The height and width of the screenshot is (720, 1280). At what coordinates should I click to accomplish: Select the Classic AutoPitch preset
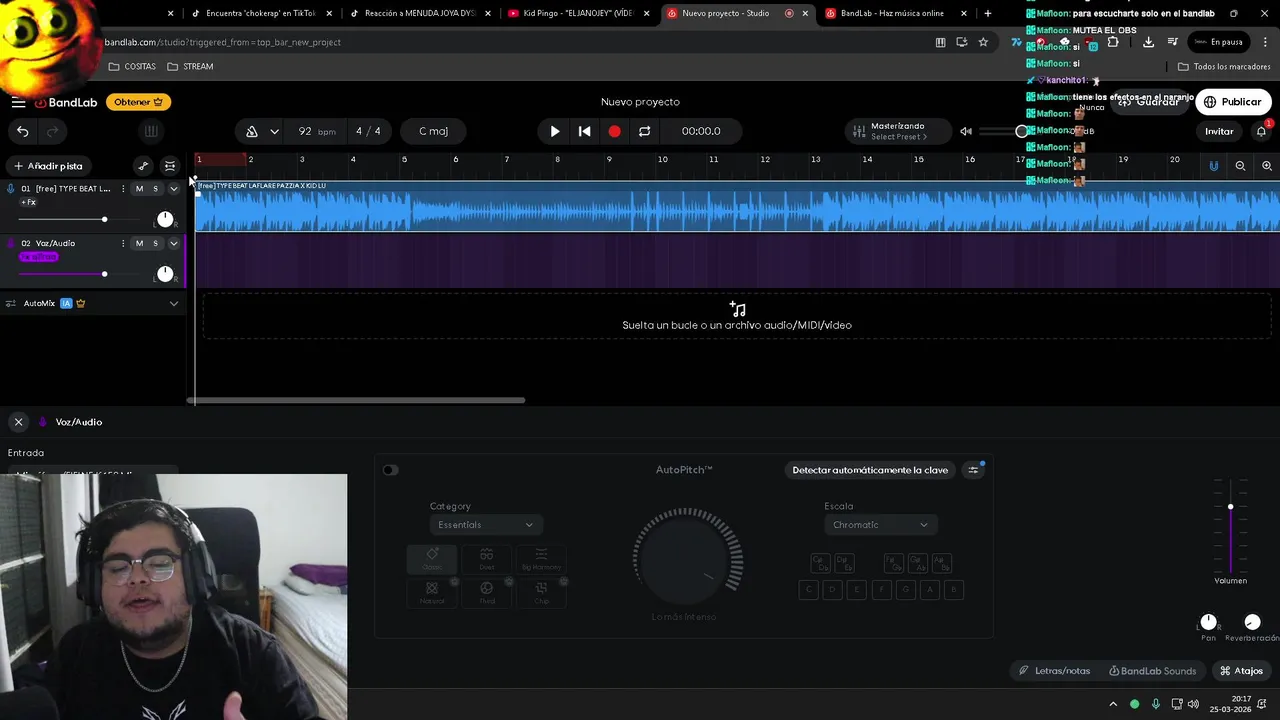pyautogui.click(x=432, y=559)
